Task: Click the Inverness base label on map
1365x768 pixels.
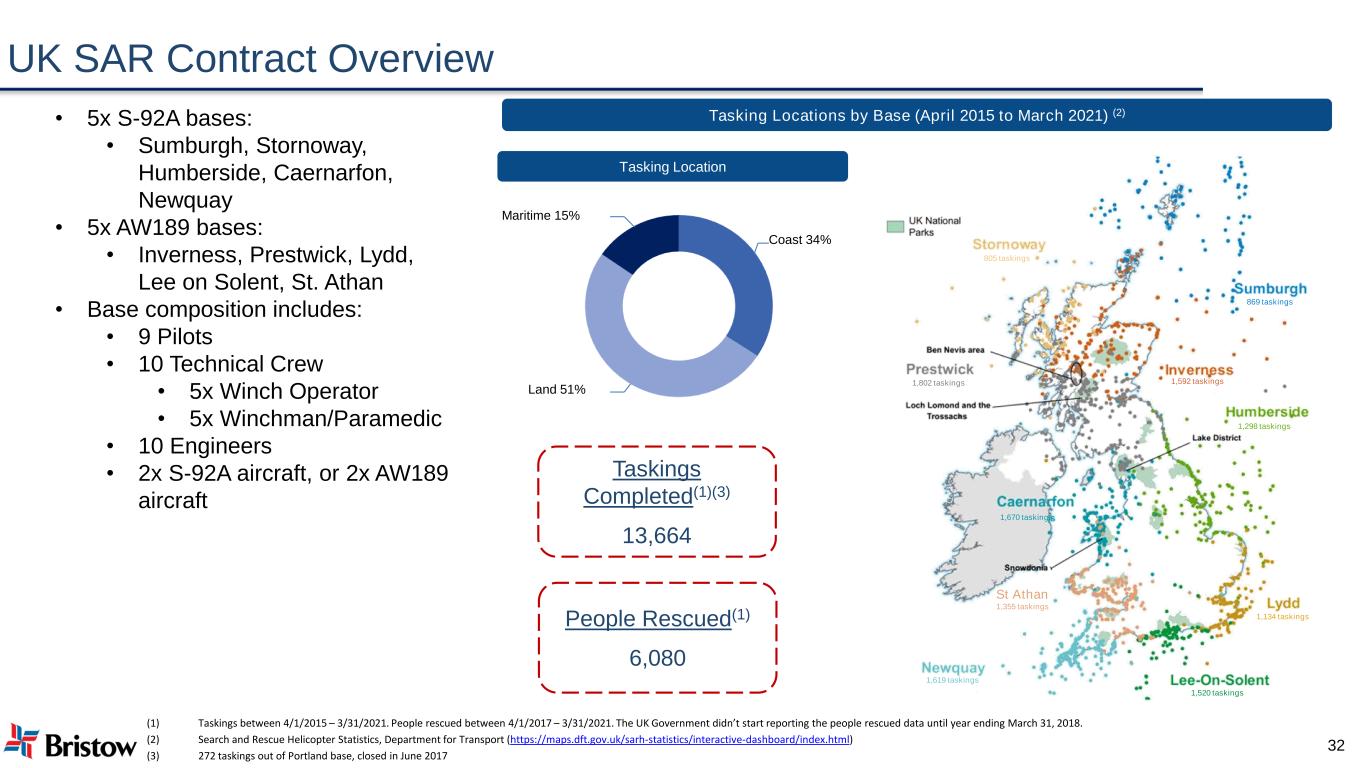Action: (1199, 368)
